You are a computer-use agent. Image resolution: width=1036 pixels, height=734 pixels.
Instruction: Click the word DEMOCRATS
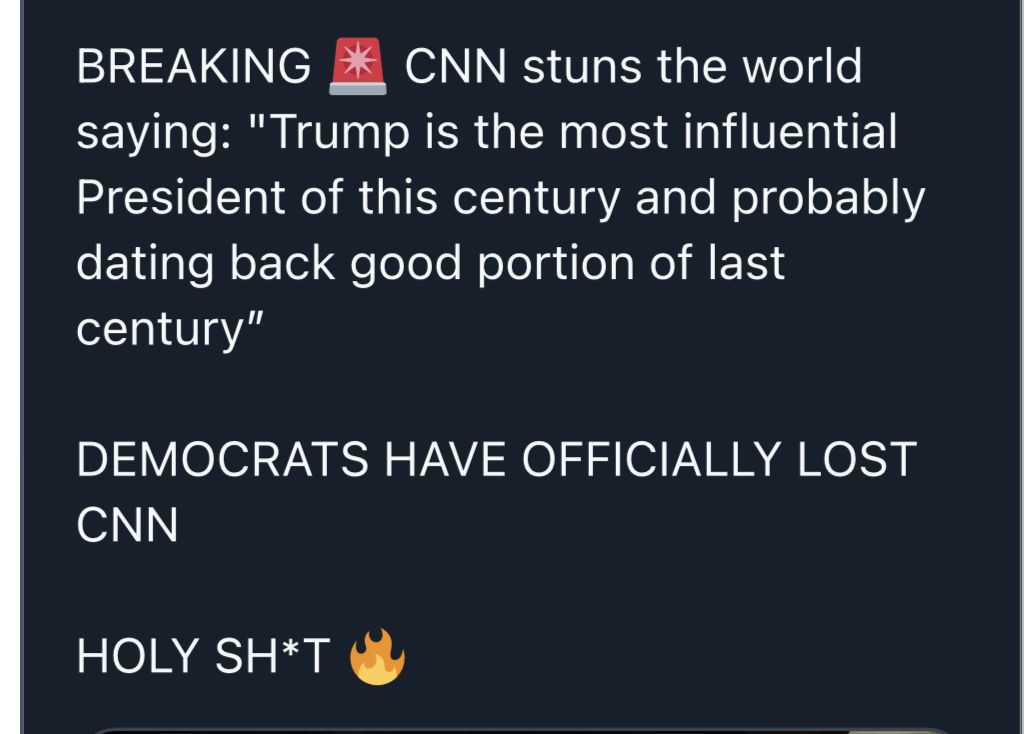point(223,460)
